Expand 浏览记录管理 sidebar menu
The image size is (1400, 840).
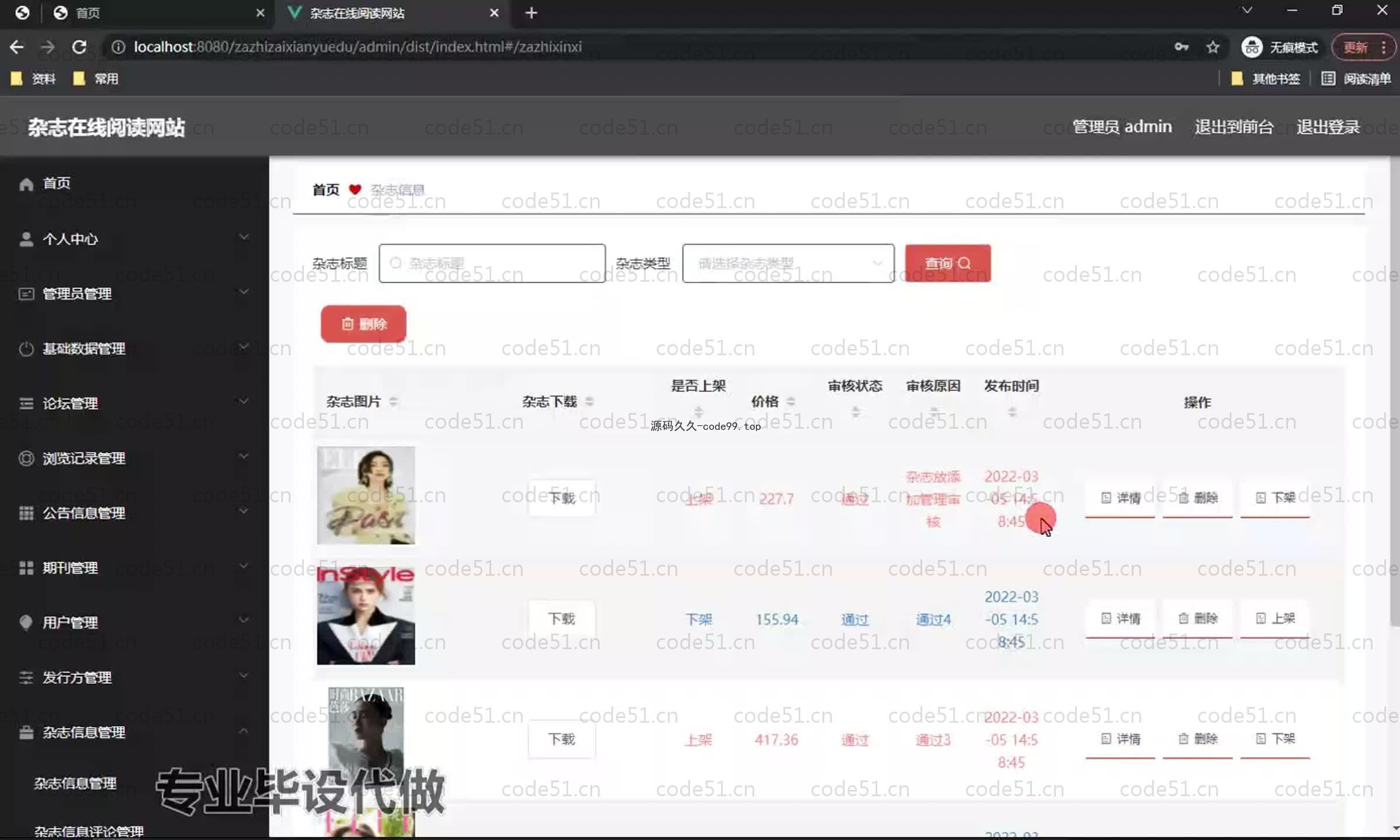(134, 458)
